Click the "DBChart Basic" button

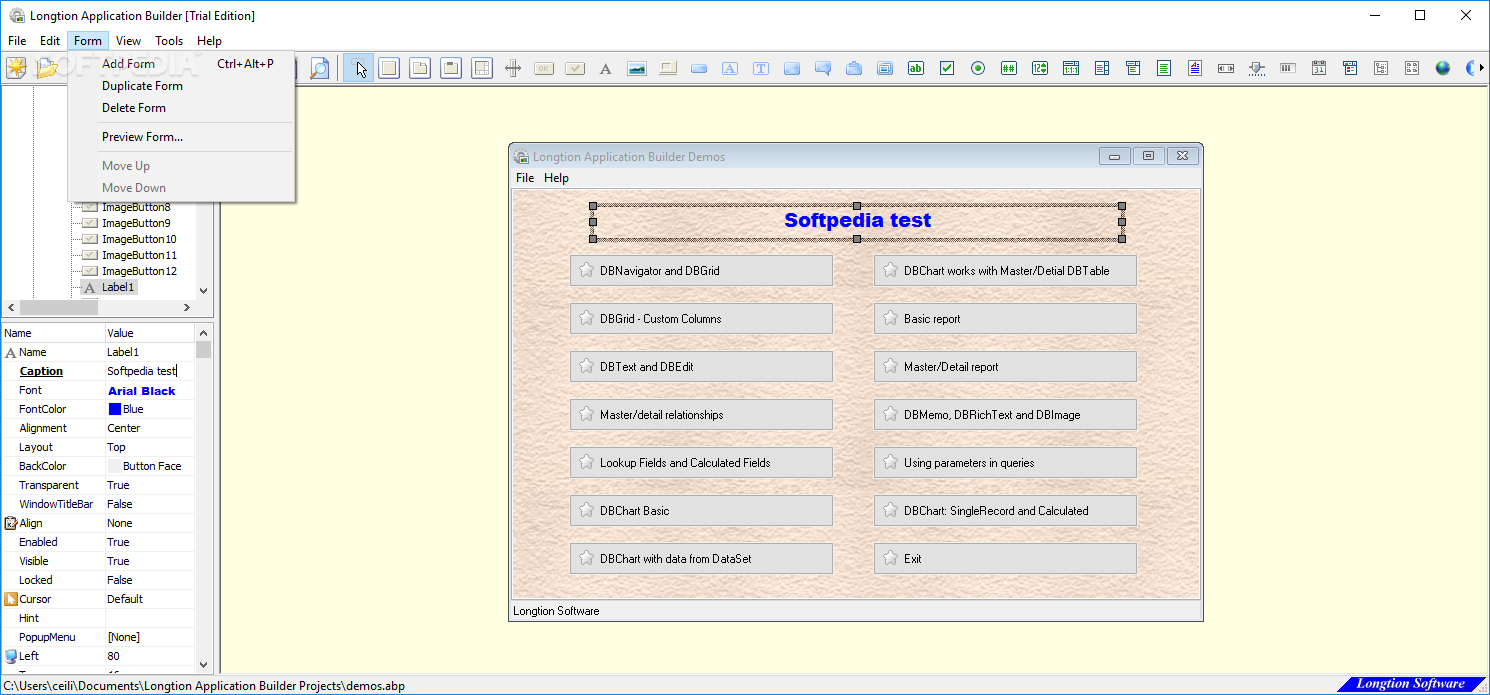click(x=701, y=510)
